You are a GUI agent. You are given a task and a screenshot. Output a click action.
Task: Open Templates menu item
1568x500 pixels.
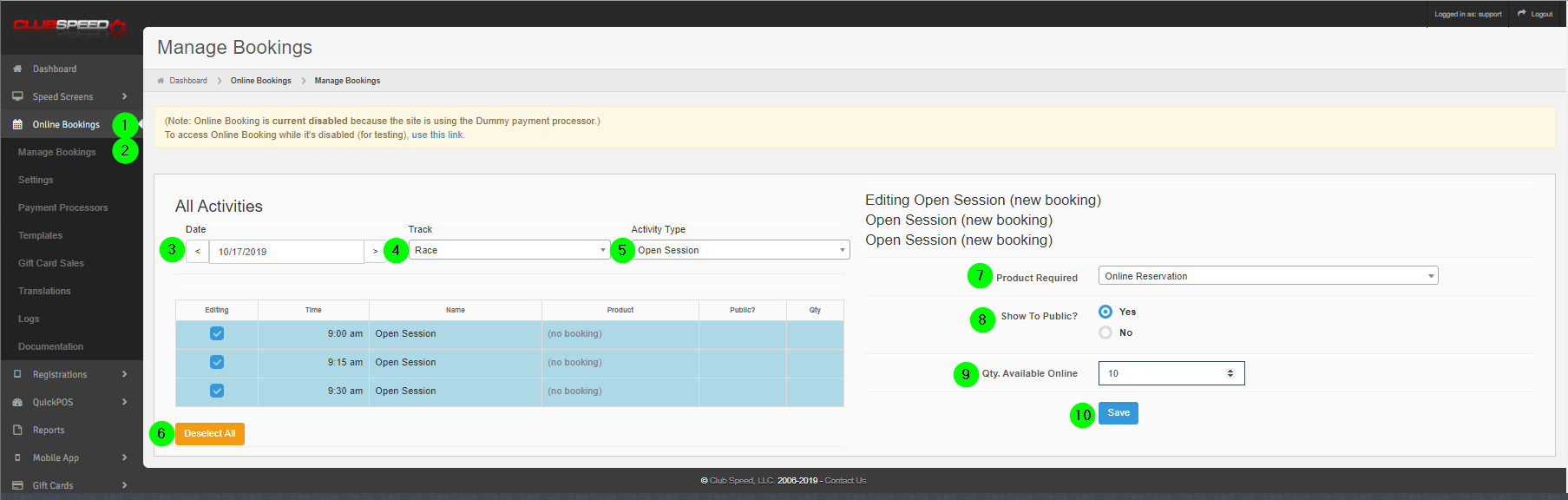(40, 235)
